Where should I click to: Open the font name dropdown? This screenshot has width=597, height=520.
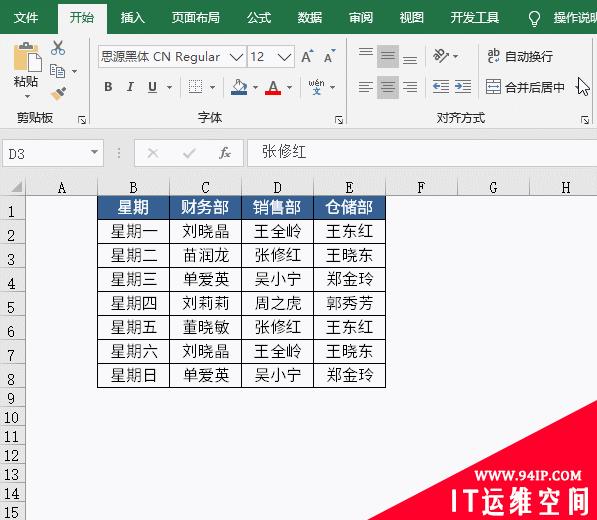(x=236, y=57)
